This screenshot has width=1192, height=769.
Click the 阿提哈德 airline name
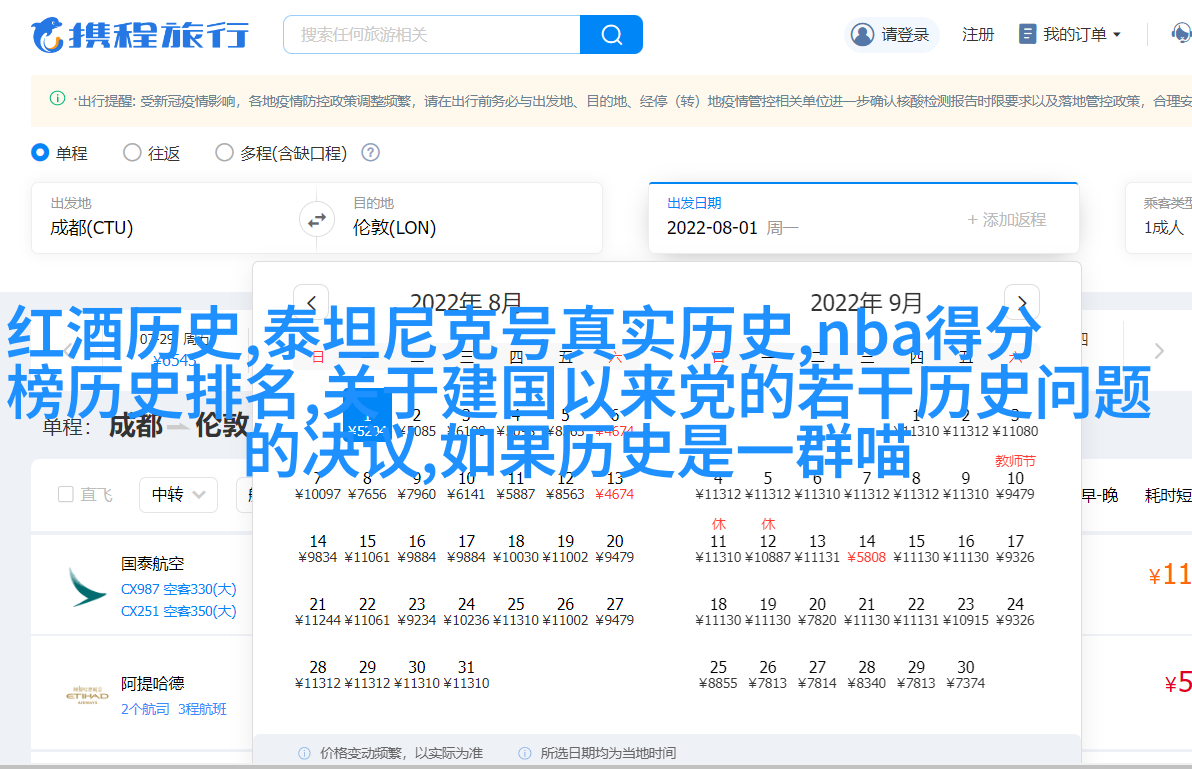[152, 684]
